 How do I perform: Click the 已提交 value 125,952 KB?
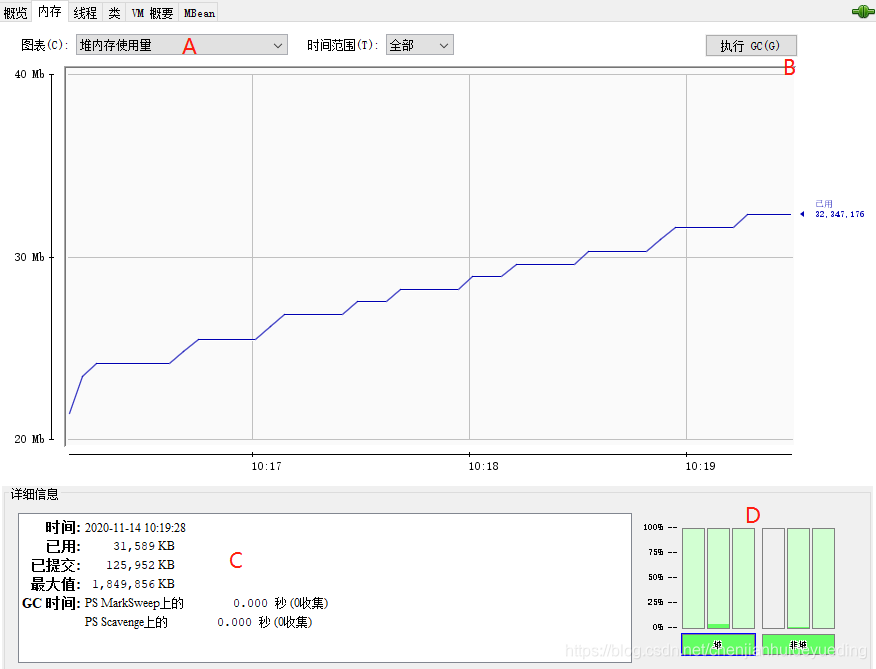[140, 565]
